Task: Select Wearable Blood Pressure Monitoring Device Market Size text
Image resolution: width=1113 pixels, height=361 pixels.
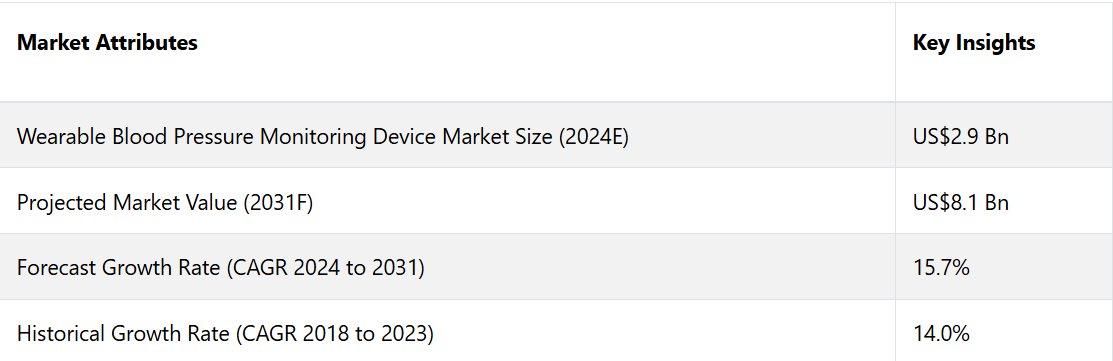Action: point(284,136)
